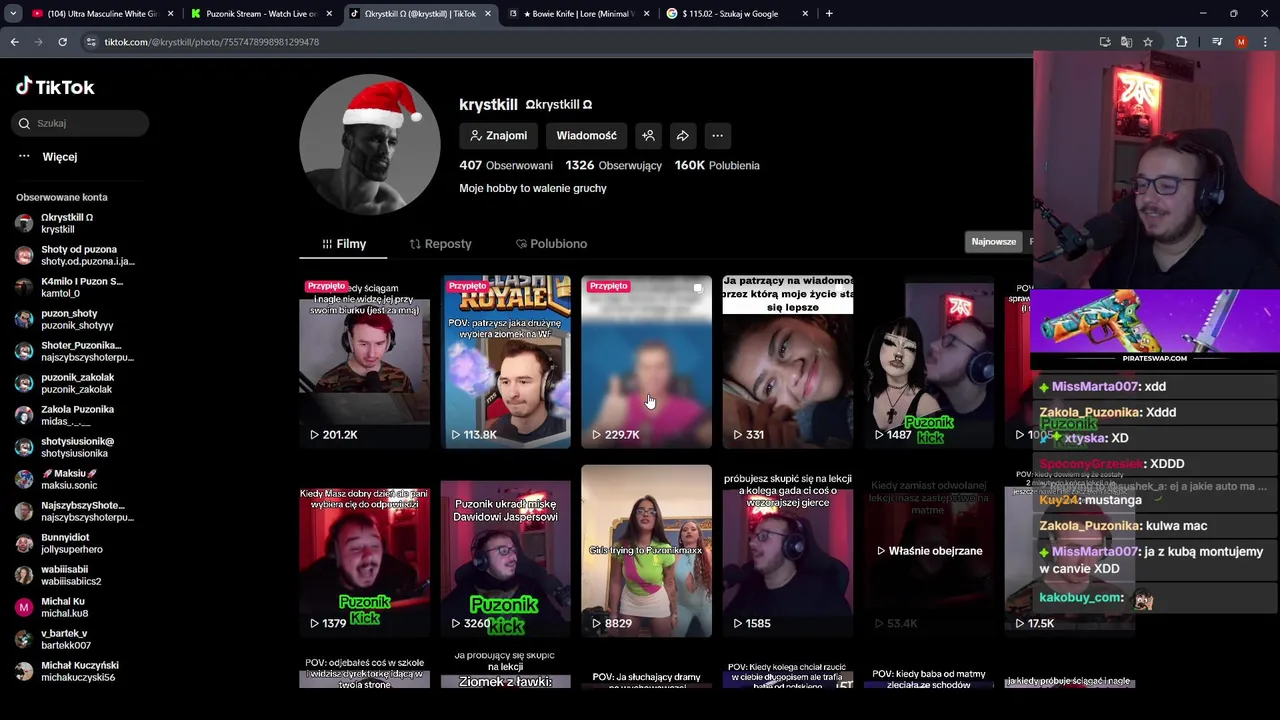Close the $ 115.02 Google tab

[805, 14]
